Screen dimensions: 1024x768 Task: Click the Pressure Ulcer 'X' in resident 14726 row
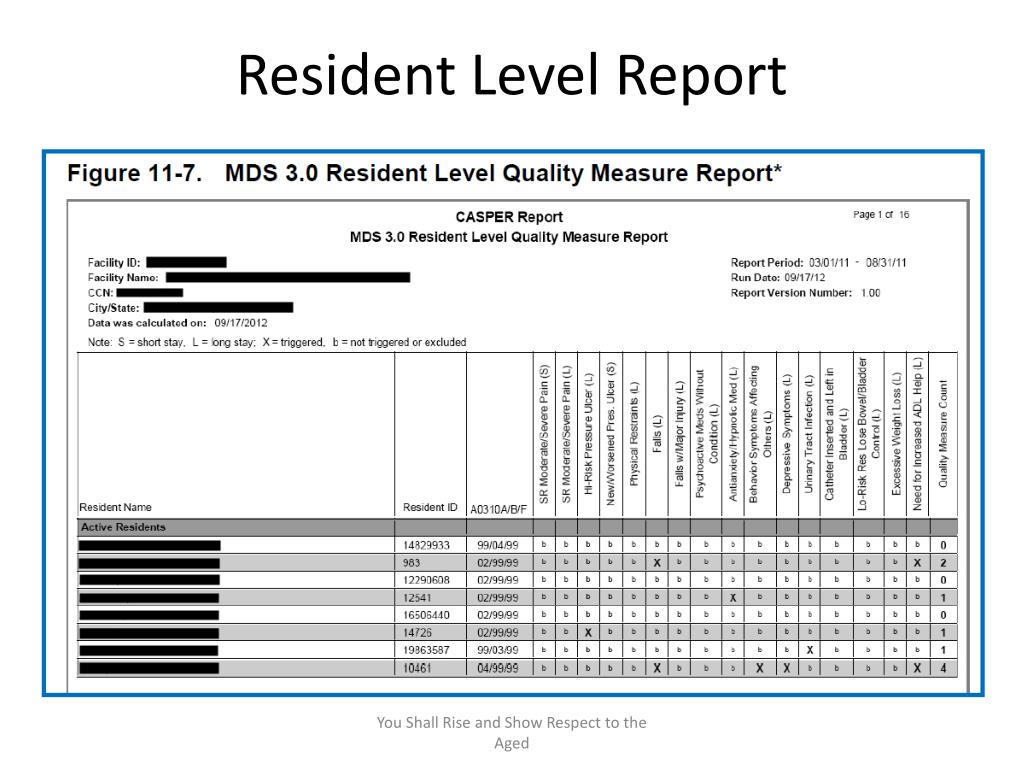point(588,633)
